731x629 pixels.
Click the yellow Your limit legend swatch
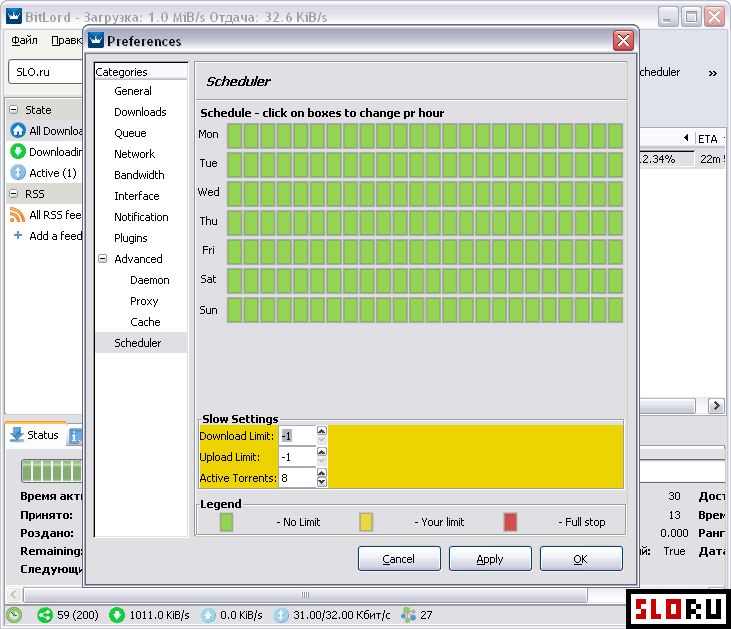[366, 522]
